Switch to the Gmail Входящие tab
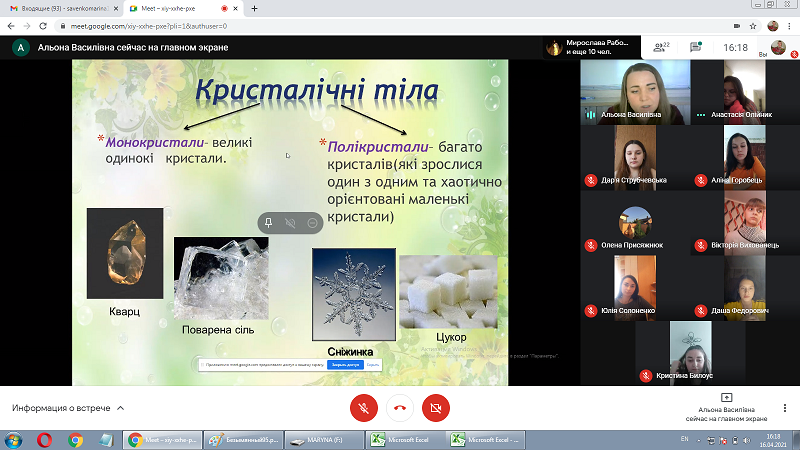Screen dimensions: 800x450 [x=64, y=9]
